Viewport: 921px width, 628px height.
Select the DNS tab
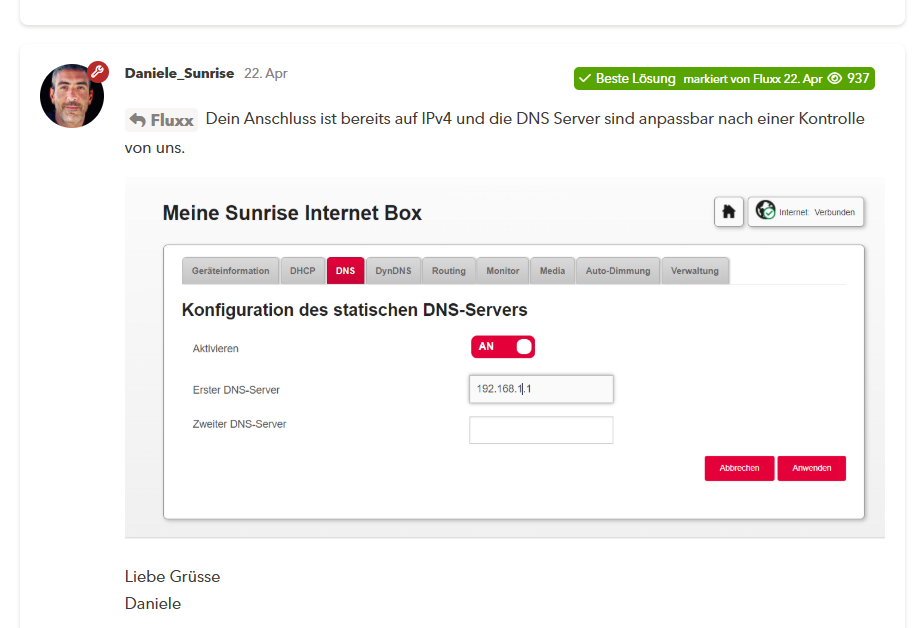click(x=345, y=271)
